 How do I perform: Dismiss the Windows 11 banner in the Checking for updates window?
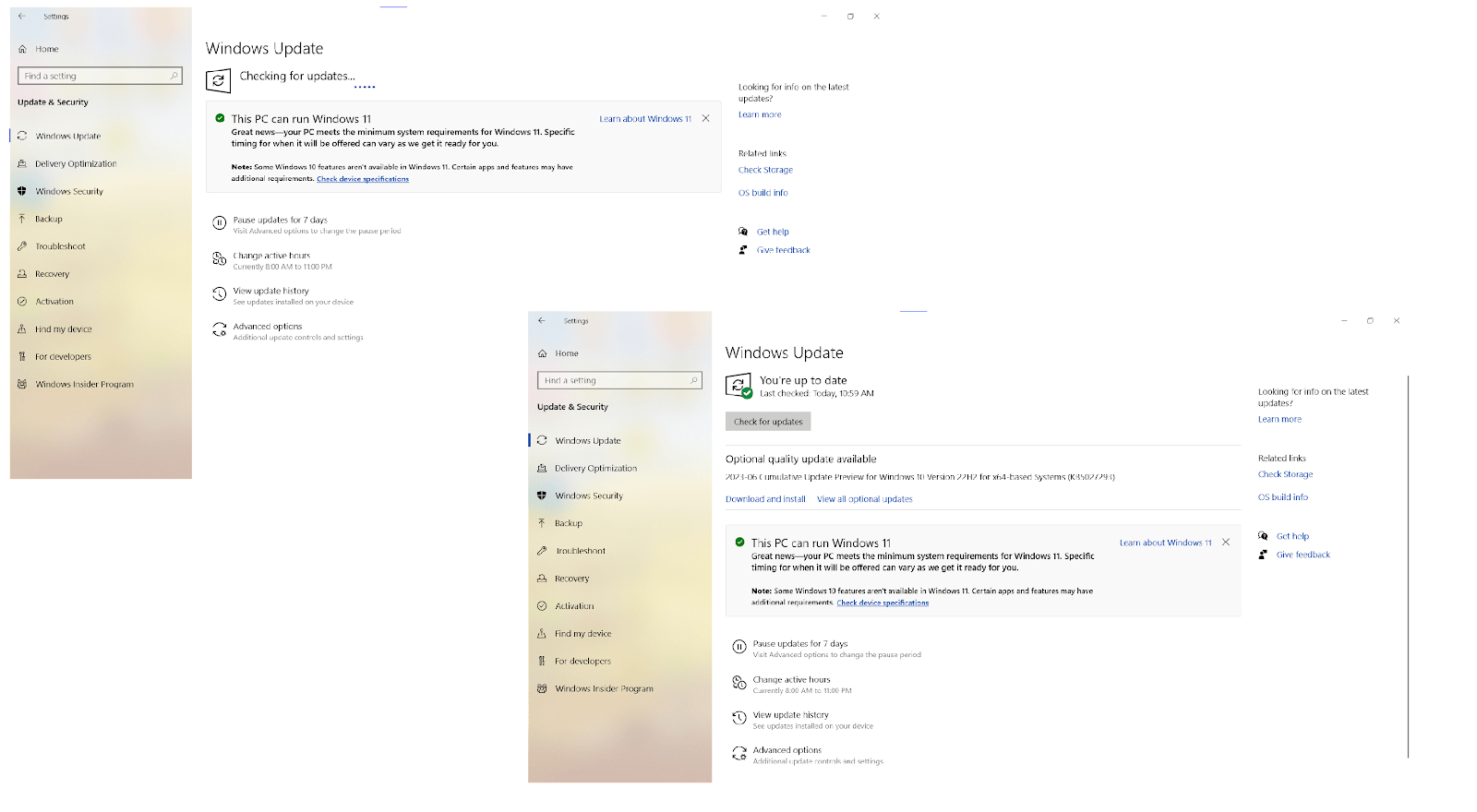[706, 118]
